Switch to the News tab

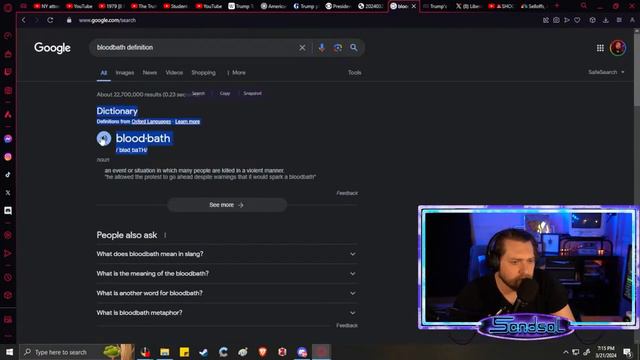click(150, 73)
